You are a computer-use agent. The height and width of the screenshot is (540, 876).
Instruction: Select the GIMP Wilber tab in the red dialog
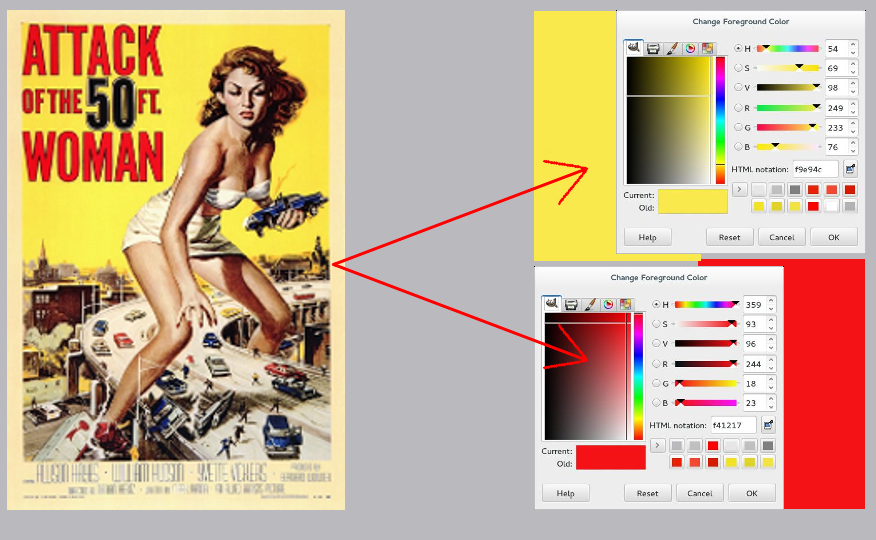[551, 304]
